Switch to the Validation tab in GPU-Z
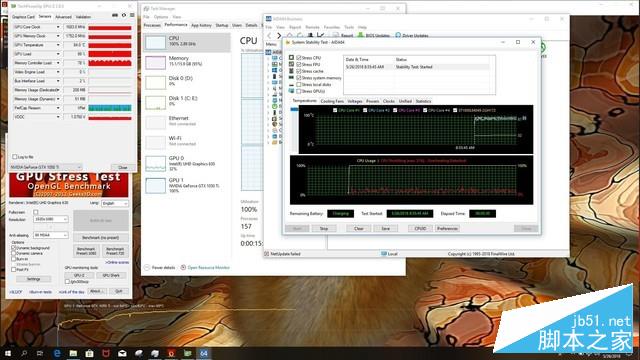 [x=83, y=17]
